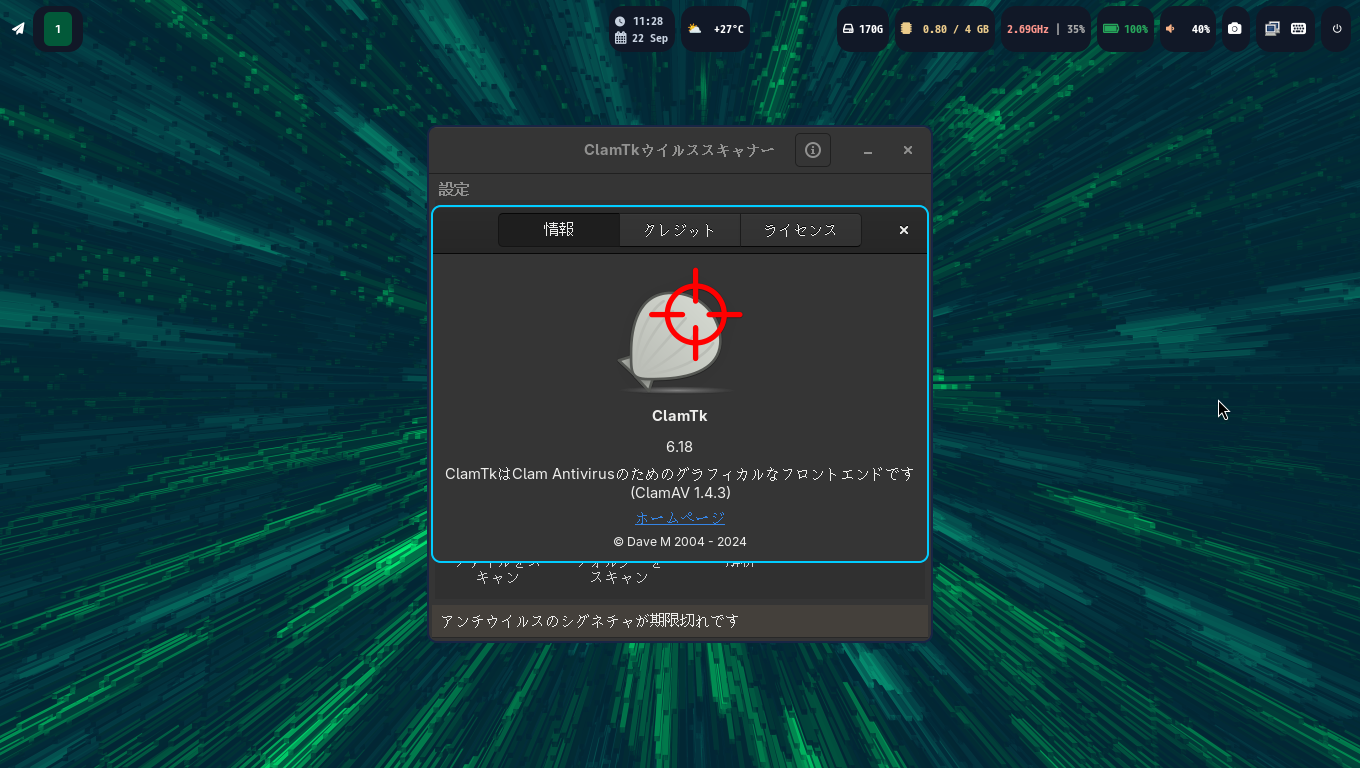Open the power menu icon
This screenshot has height=768, width=1360.
click(x=1337, y=29)
